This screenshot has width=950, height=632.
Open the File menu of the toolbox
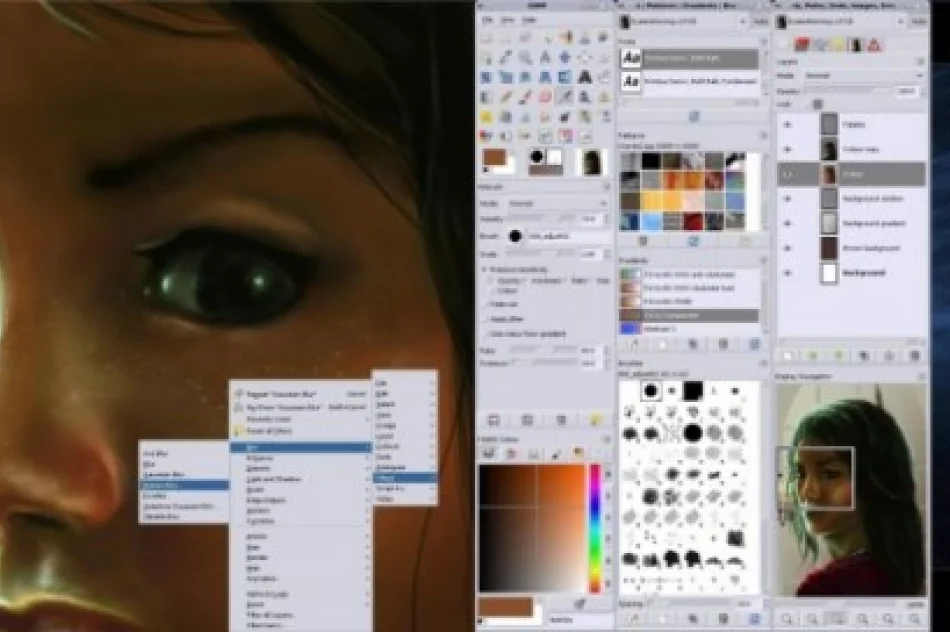click(488, 20)
